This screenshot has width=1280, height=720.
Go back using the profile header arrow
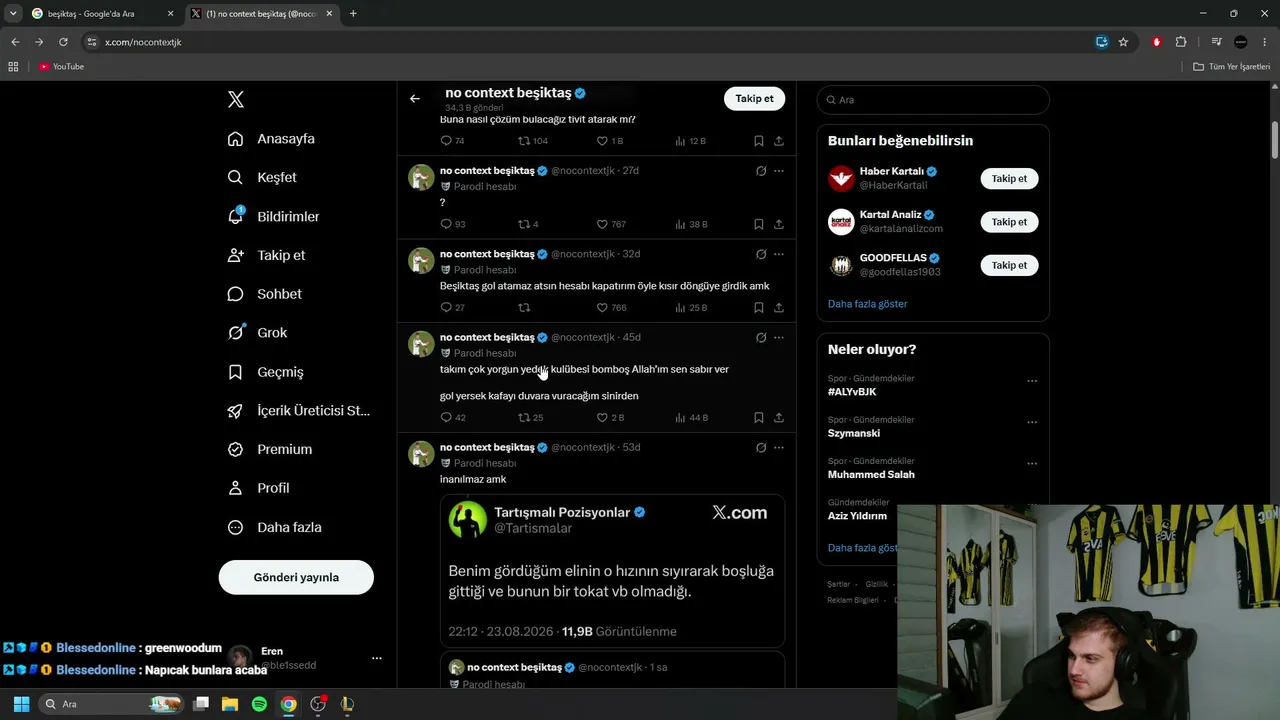pyautogui.click(x=415, y=99)
